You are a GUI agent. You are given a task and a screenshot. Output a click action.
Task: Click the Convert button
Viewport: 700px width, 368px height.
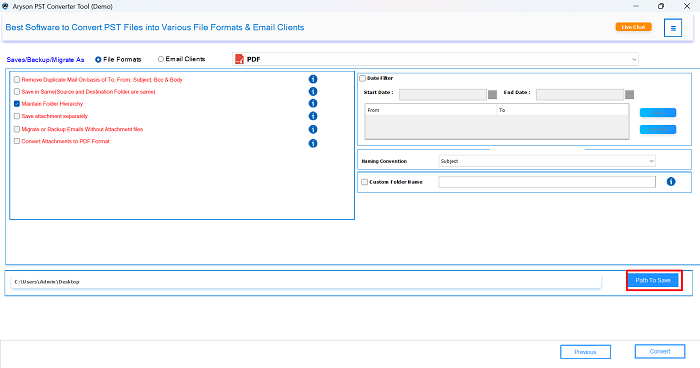pyautogui.click(x=660, y=351)
